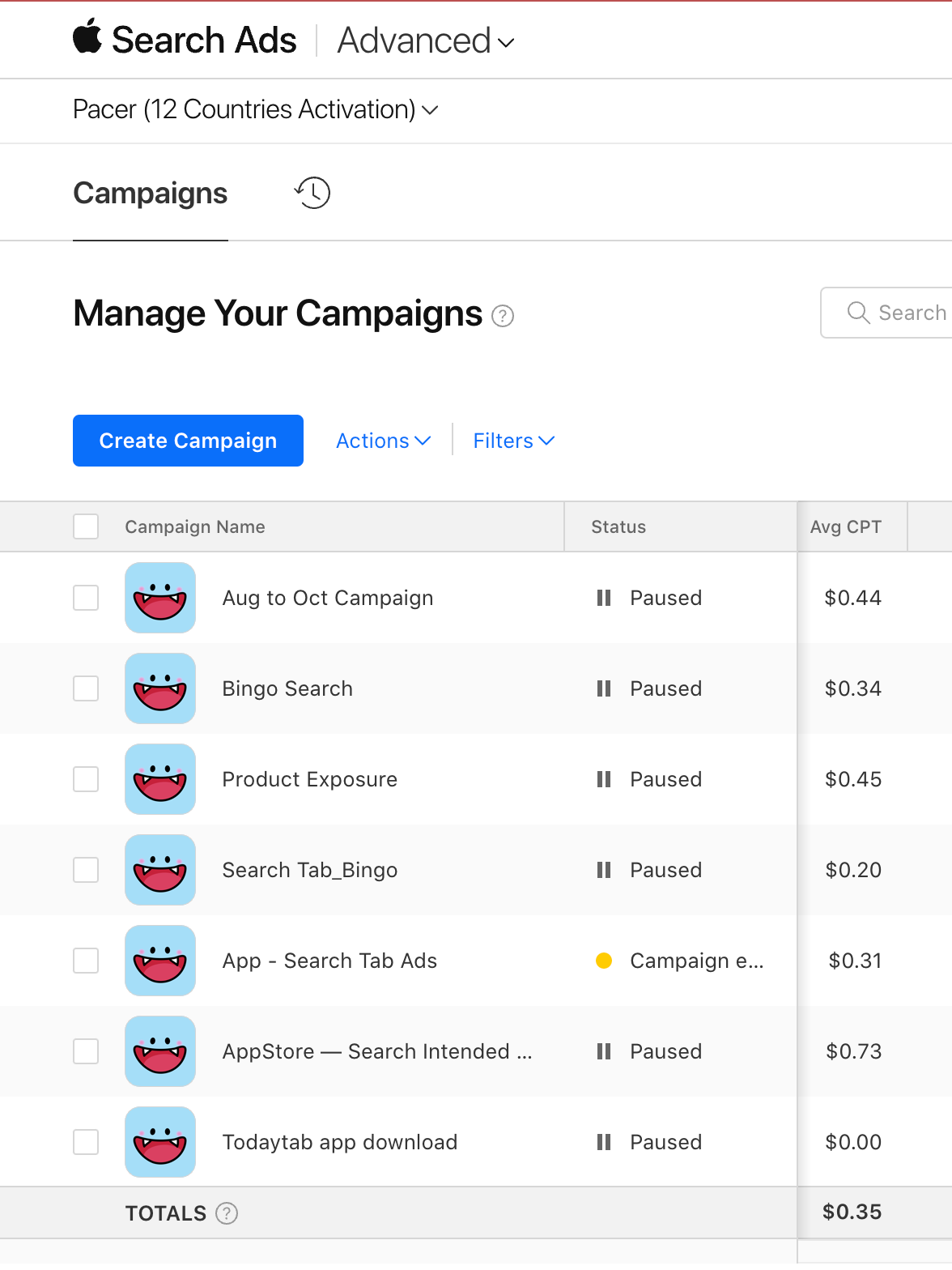Tick the select-all campaigns checkbox
The image size is (952, 1270).
click(86, 526)
